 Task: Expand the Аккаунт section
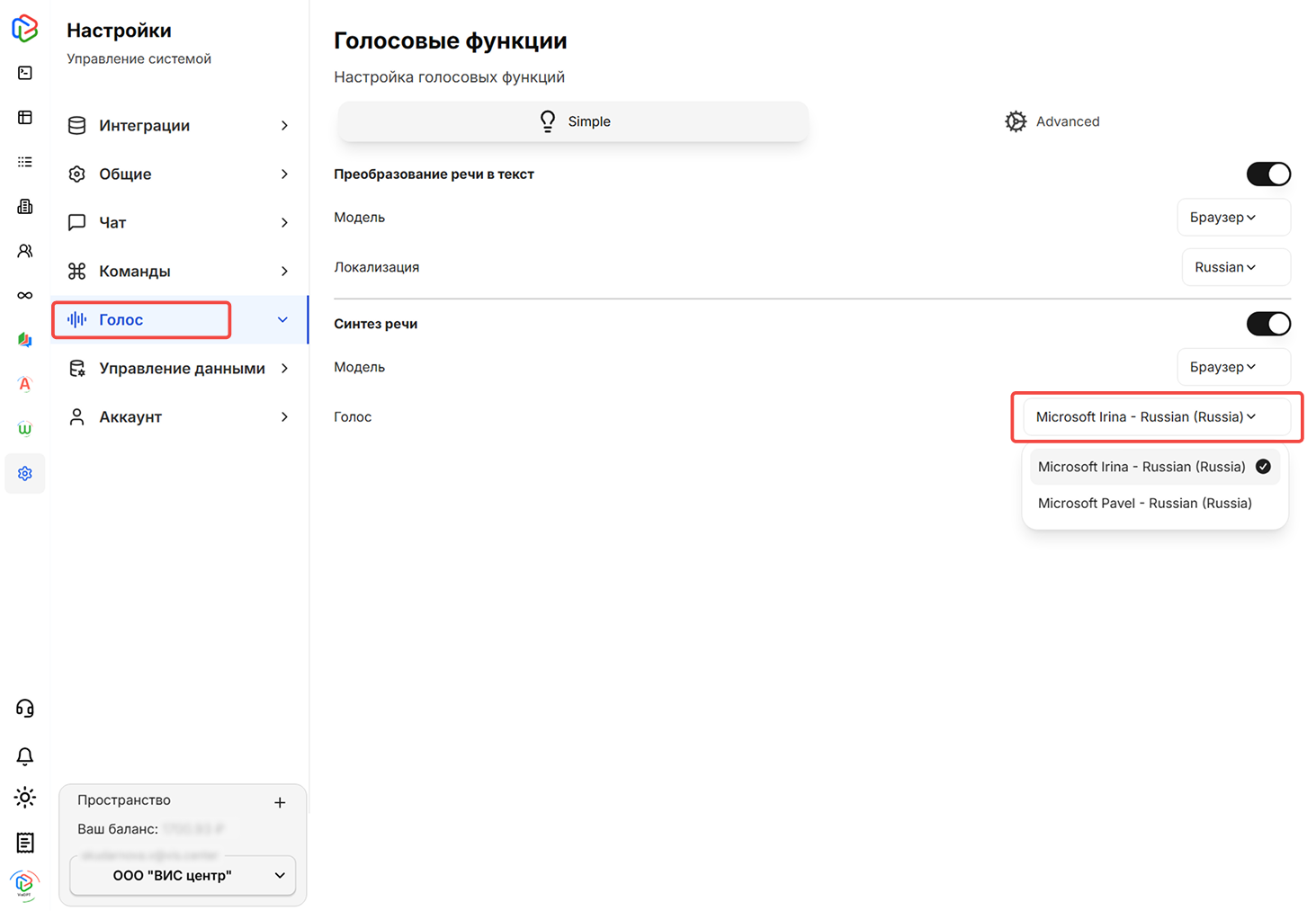[179, 416]
